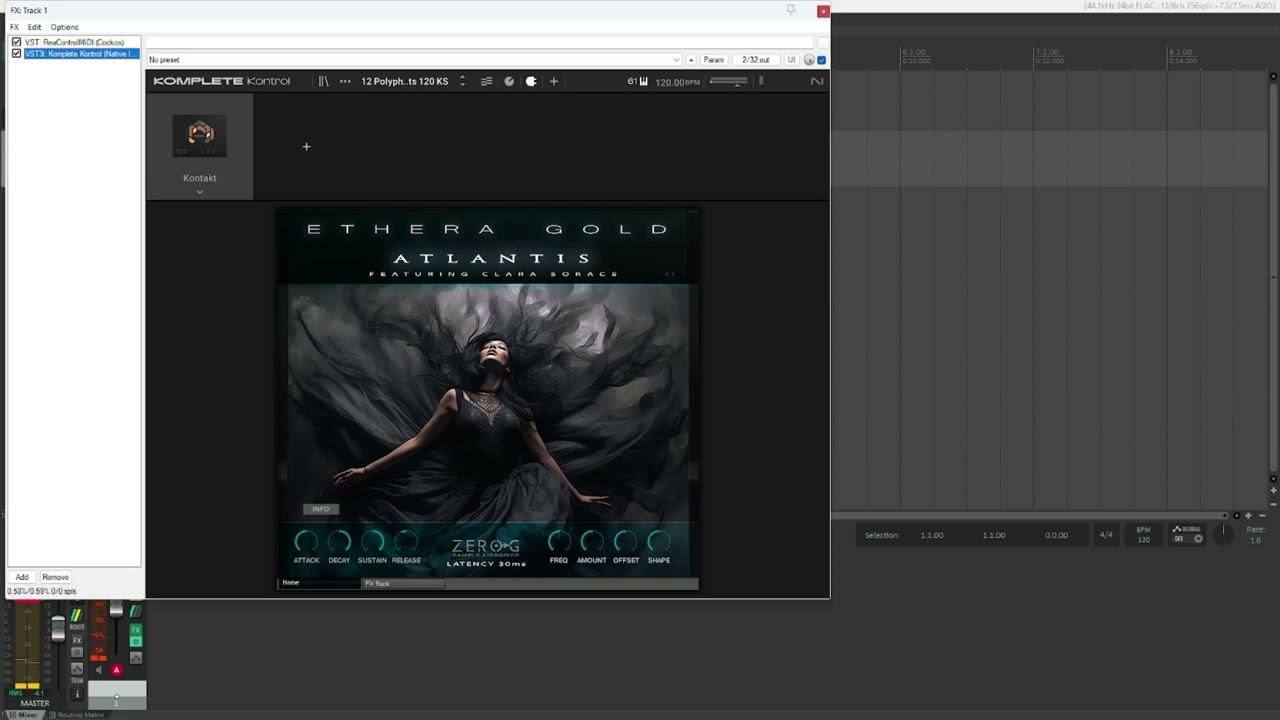Click the 120.00 BPM tempo display

point(678,82)
